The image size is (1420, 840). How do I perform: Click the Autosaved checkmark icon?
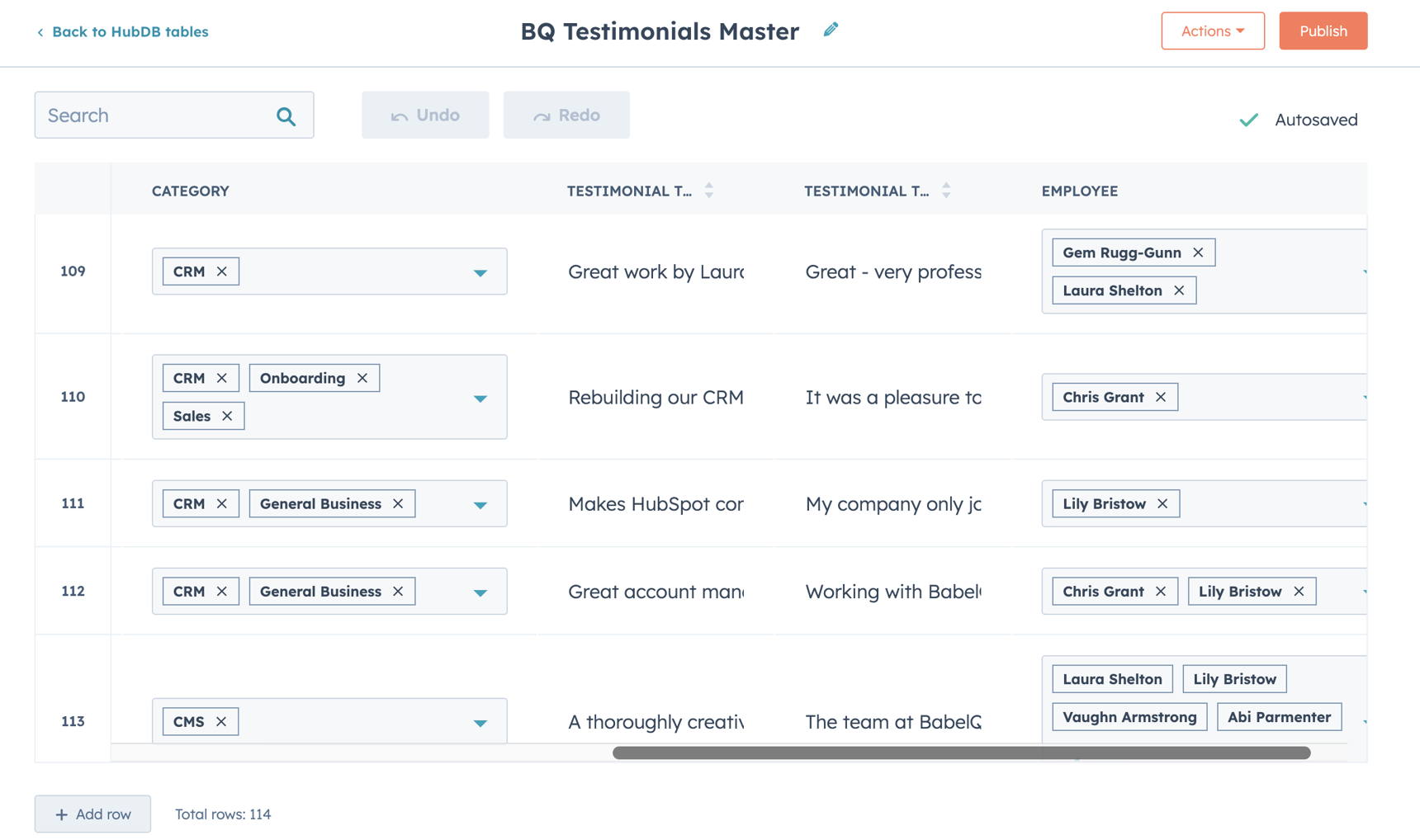pyautogui.click(x=1248, y=120)
